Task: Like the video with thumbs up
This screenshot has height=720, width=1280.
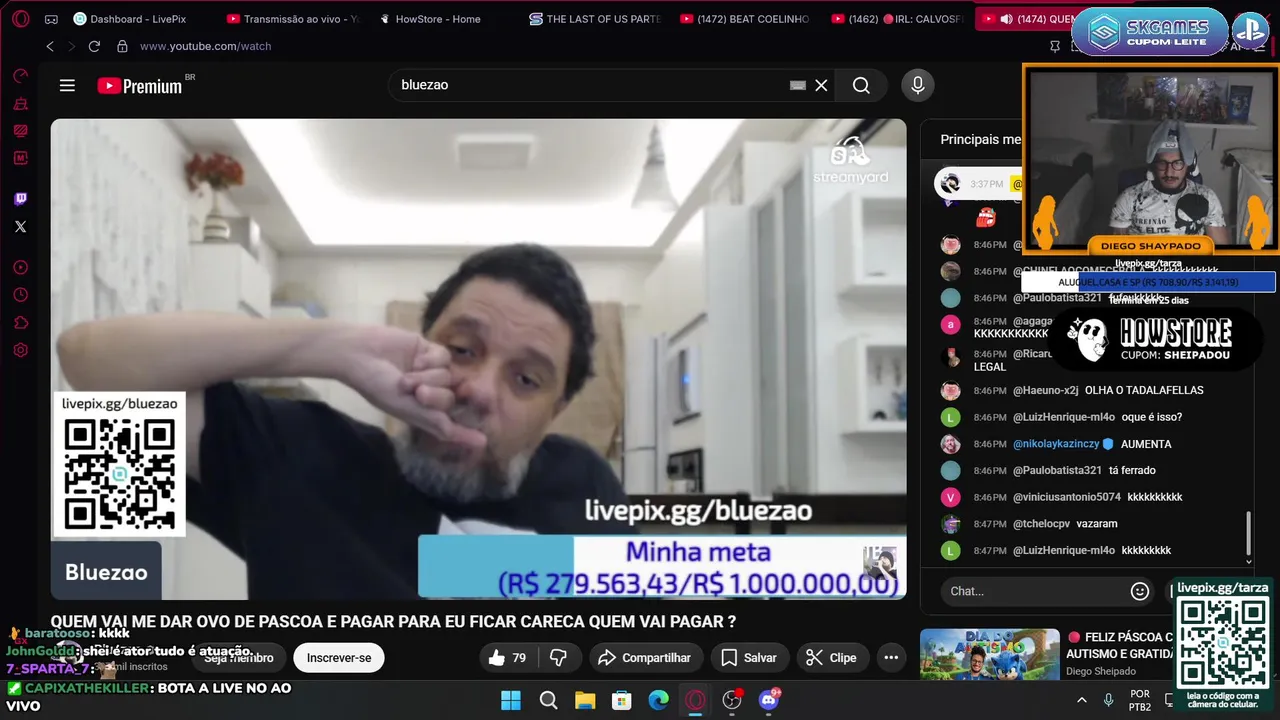Action: (x=507, y=658)
